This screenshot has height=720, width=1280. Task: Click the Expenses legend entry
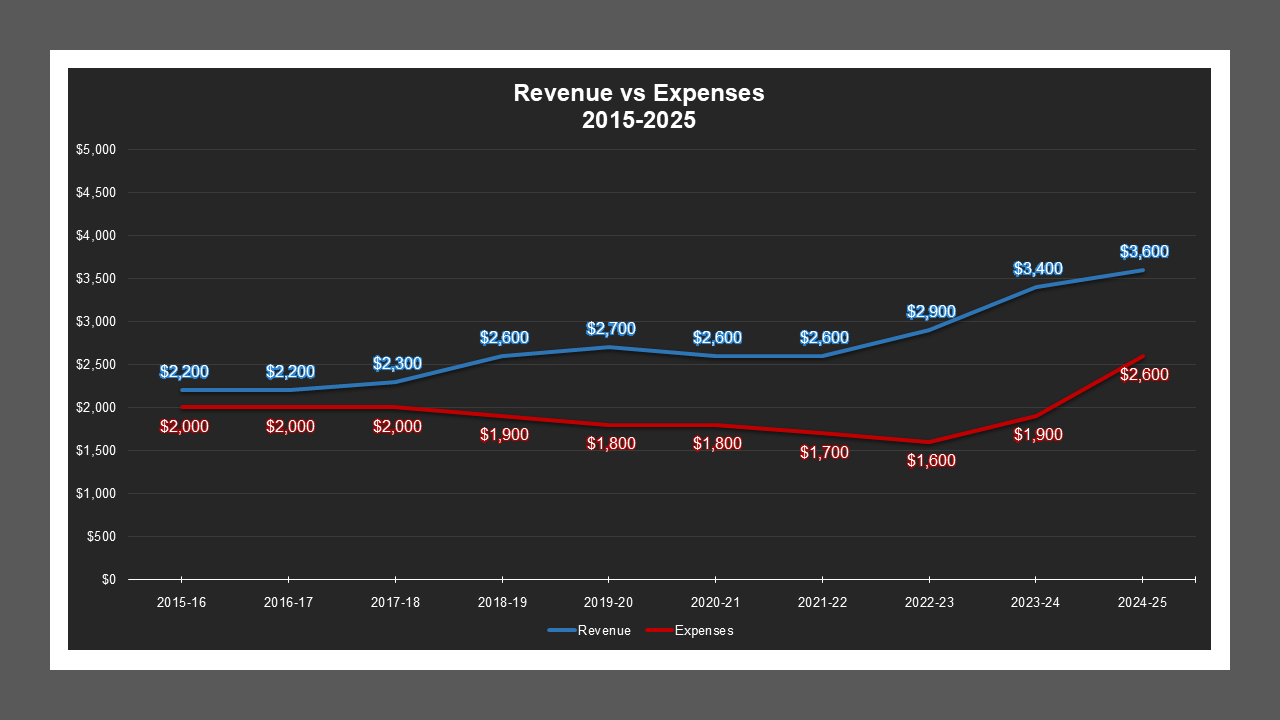[705, 630]
